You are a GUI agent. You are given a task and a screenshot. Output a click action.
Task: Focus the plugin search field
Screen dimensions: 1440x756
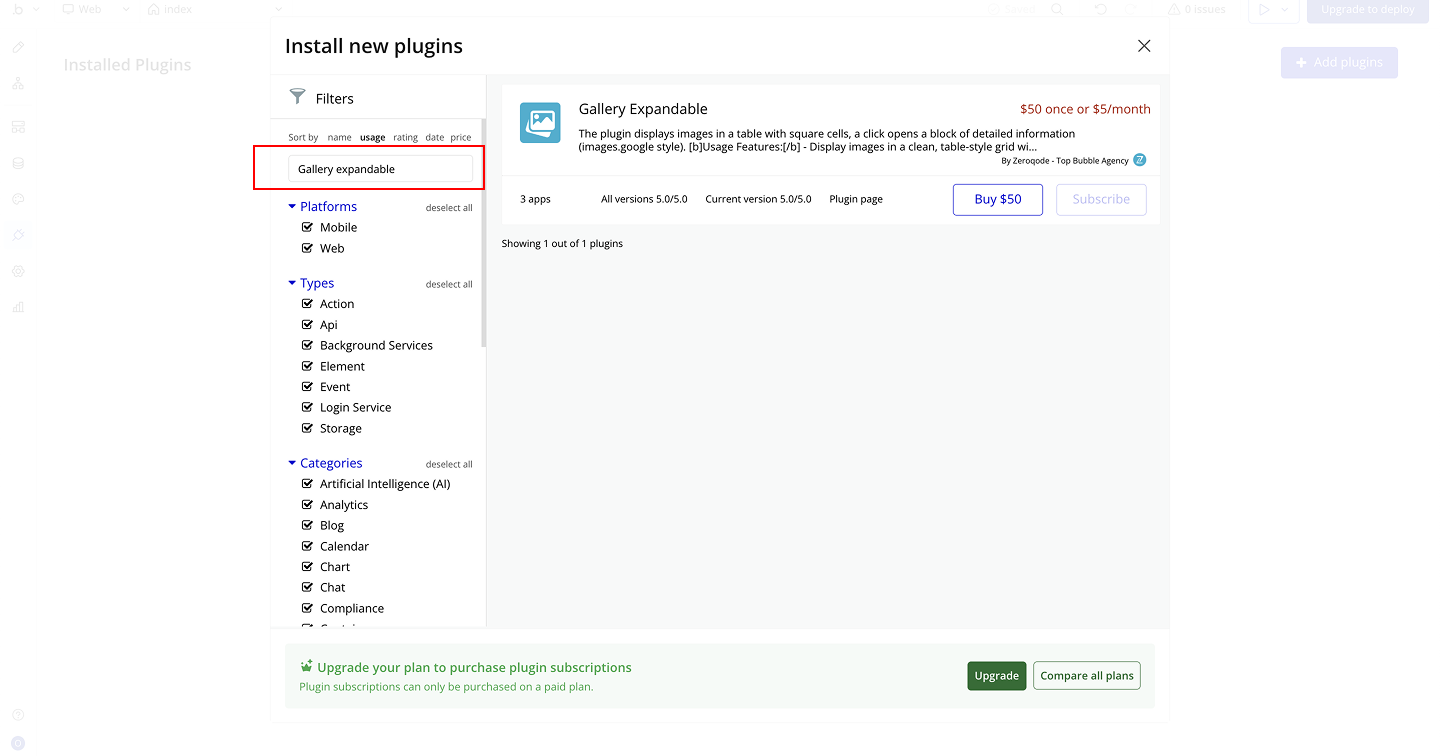380,169
